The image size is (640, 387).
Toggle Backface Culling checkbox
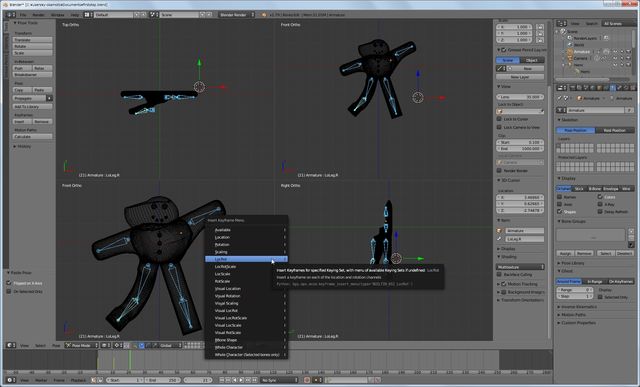pyautogui.click(x=499, y=275)
